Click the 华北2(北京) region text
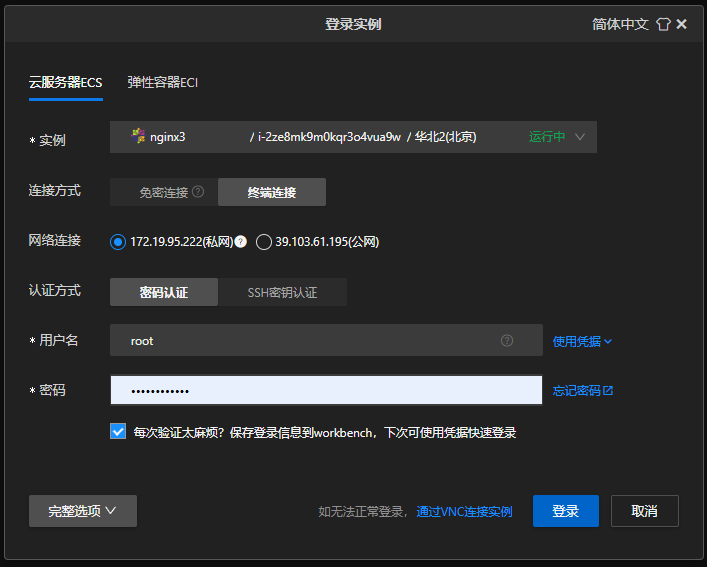This screenshot has width=707, height=567. click(445, 137)
